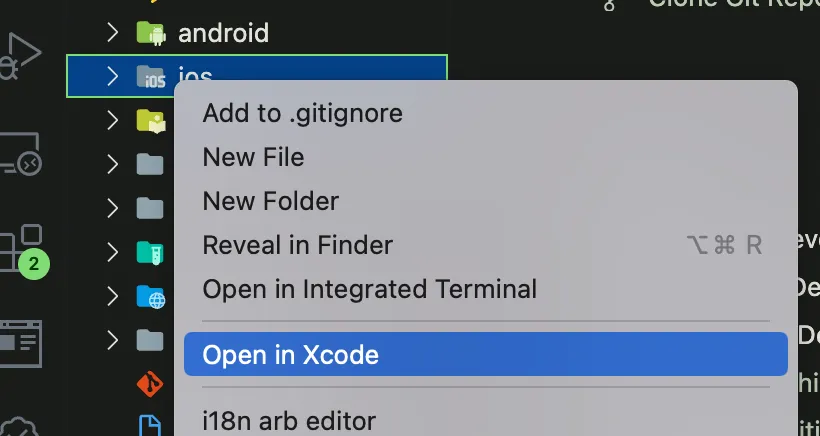Click the ios folder icon
Image resolution: width=820 pixels, height=436 pixels.
click(151, 77)
